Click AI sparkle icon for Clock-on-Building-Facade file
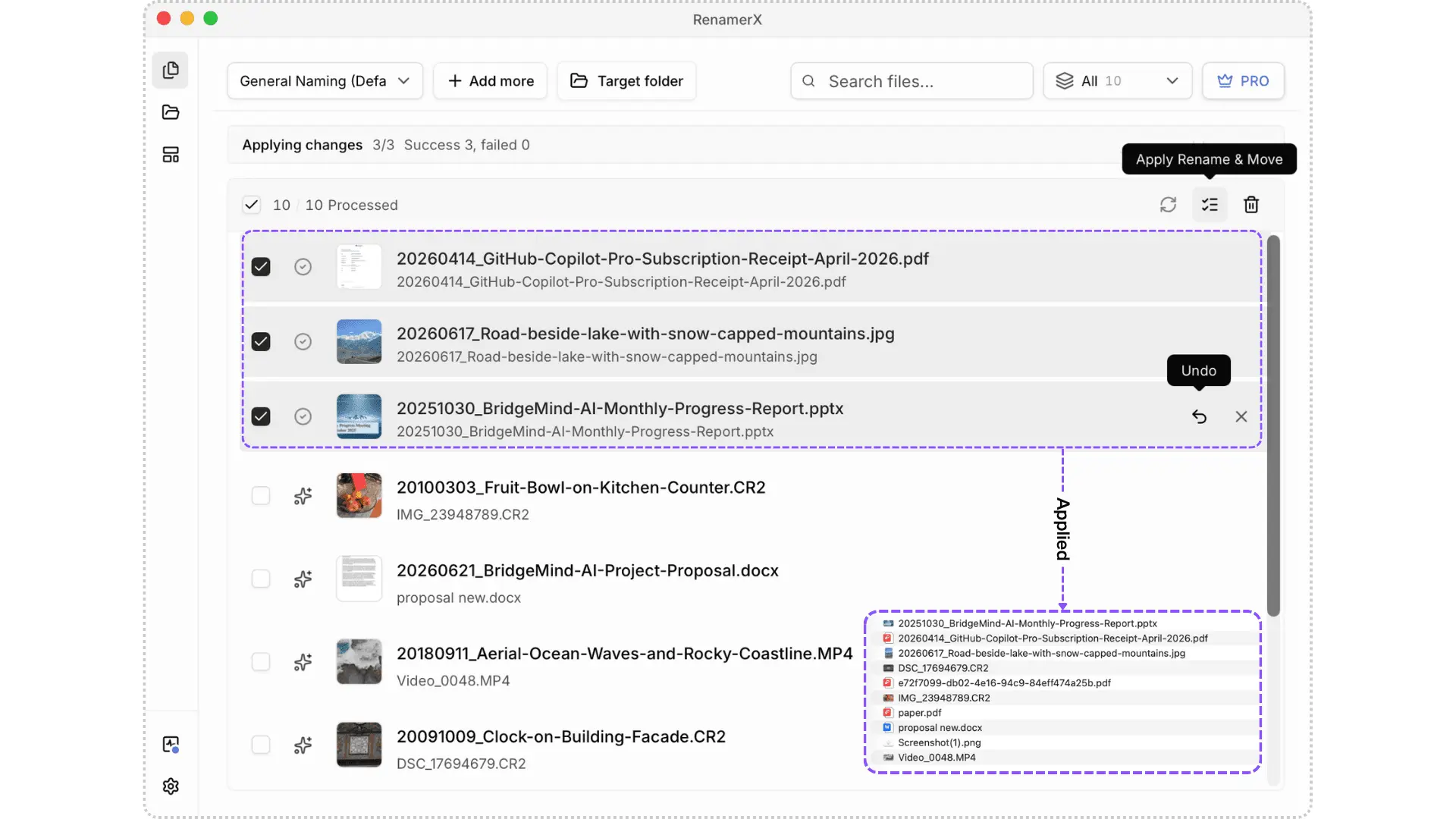The image size is (1456, 819). [x=303, y=745]
